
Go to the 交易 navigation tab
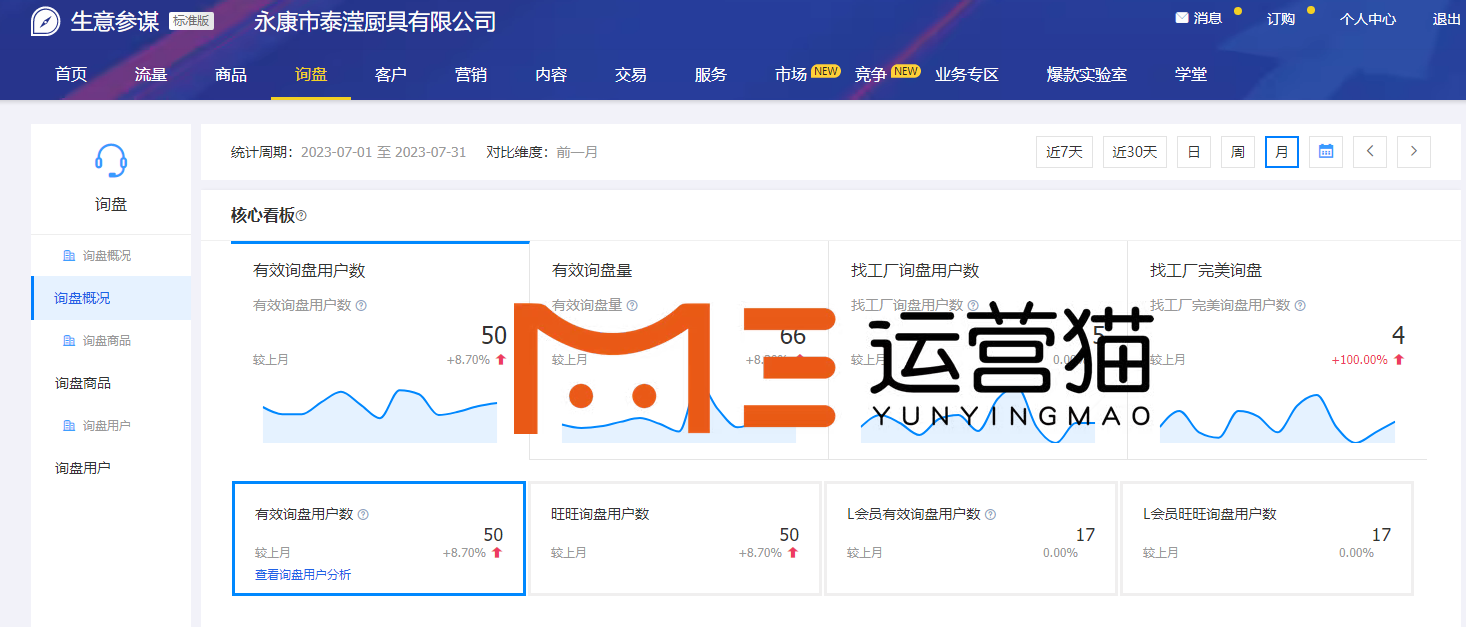tap(631, 75)
